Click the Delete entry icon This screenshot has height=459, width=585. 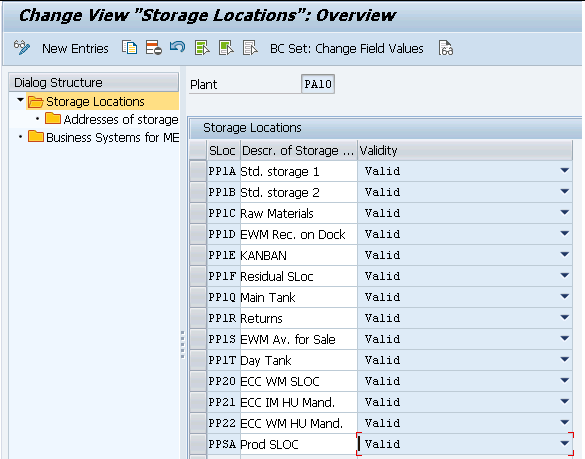(153, 48)
